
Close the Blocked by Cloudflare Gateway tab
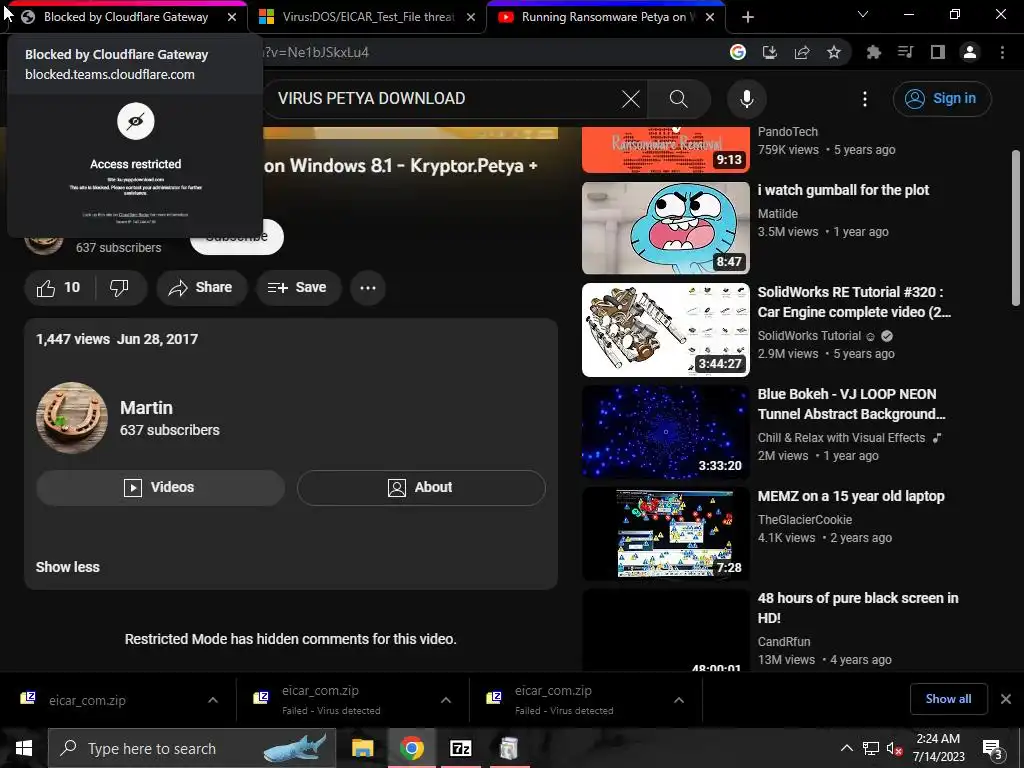coord(232,17)
